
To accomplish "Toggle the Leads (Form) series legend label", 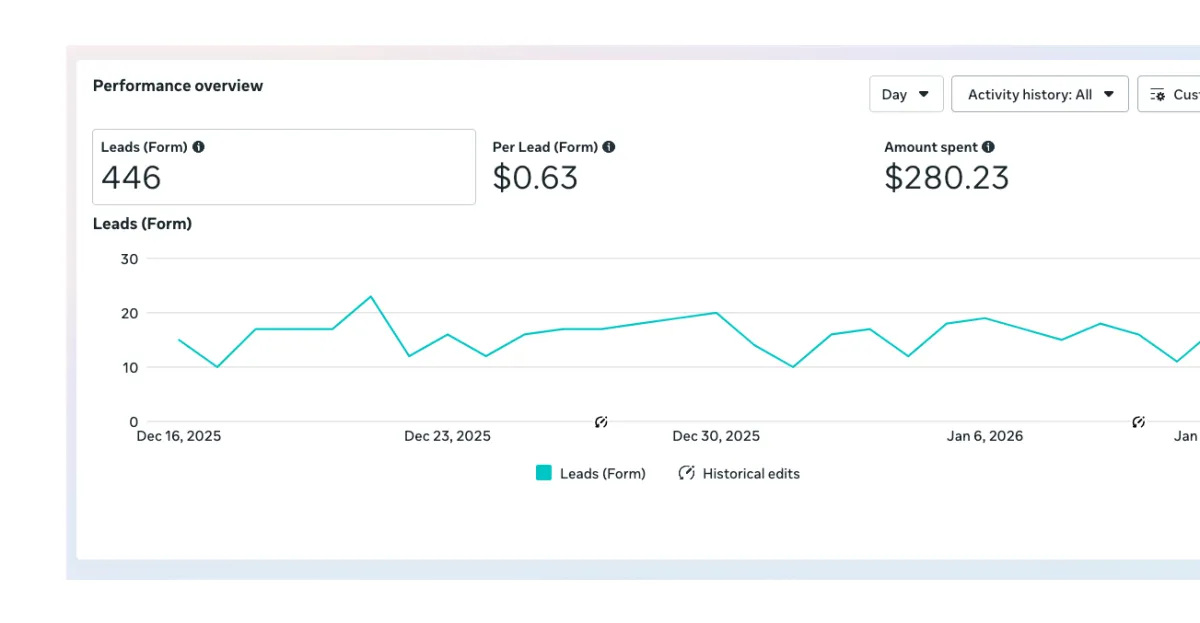I will 603,474.
